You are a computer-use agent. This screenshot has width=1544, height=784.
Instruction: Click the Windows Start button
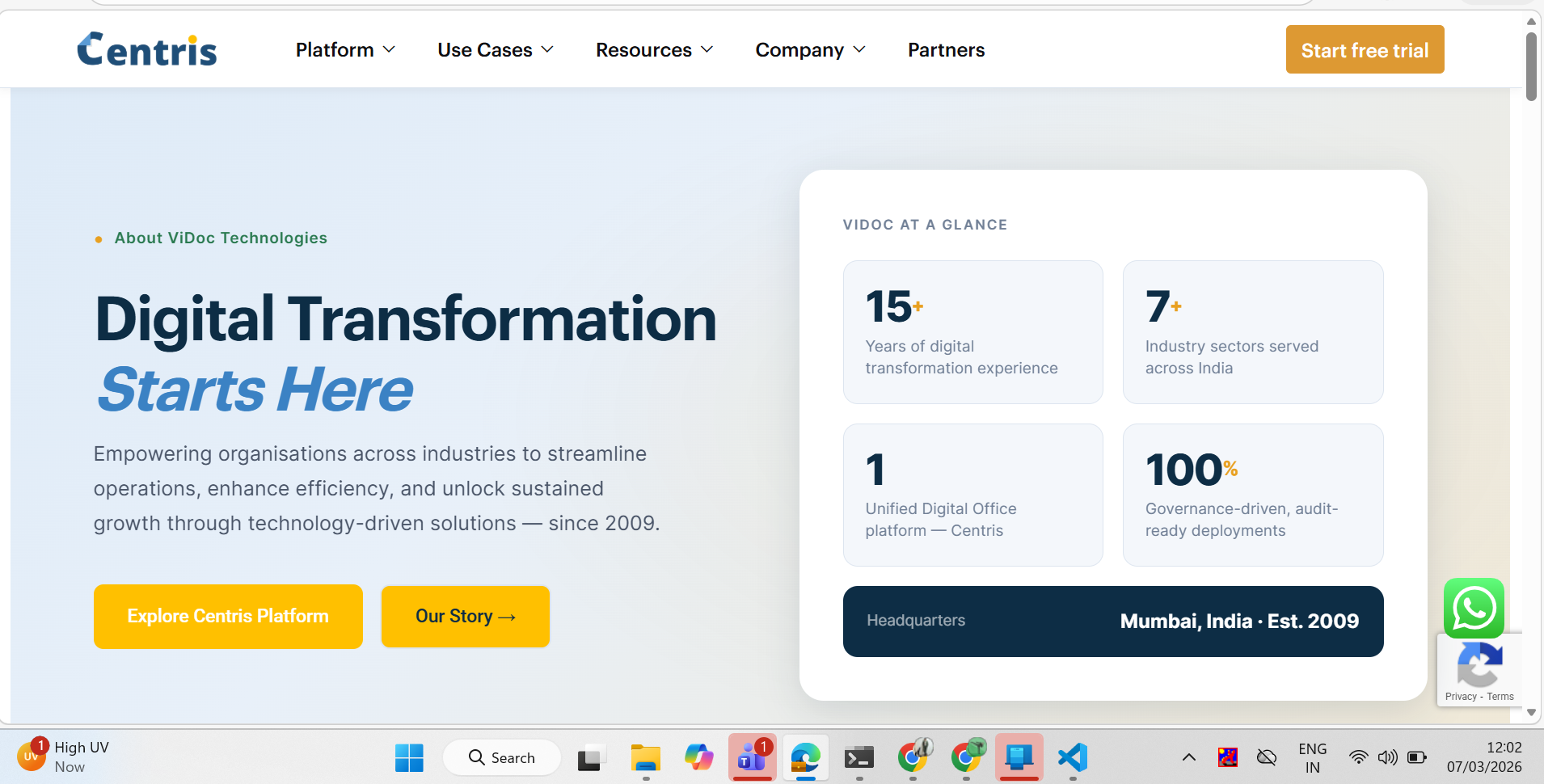point(409,757)
